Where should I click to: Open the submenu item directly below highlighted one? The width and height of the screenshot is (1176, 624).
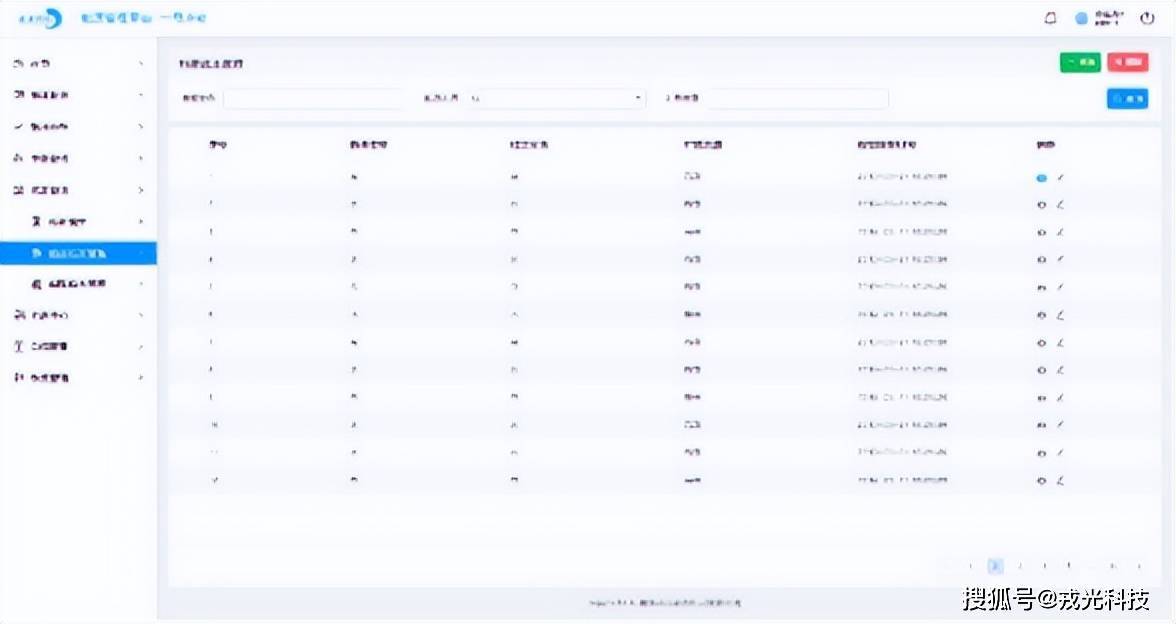78,284
